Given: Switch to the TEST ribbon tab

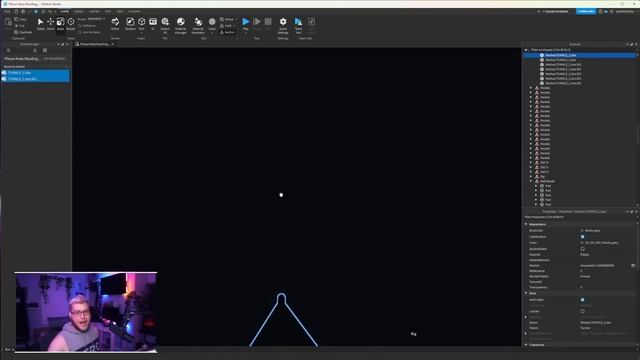Looking at the screenshot, I should pyautogui.click(x=108, y=11).
